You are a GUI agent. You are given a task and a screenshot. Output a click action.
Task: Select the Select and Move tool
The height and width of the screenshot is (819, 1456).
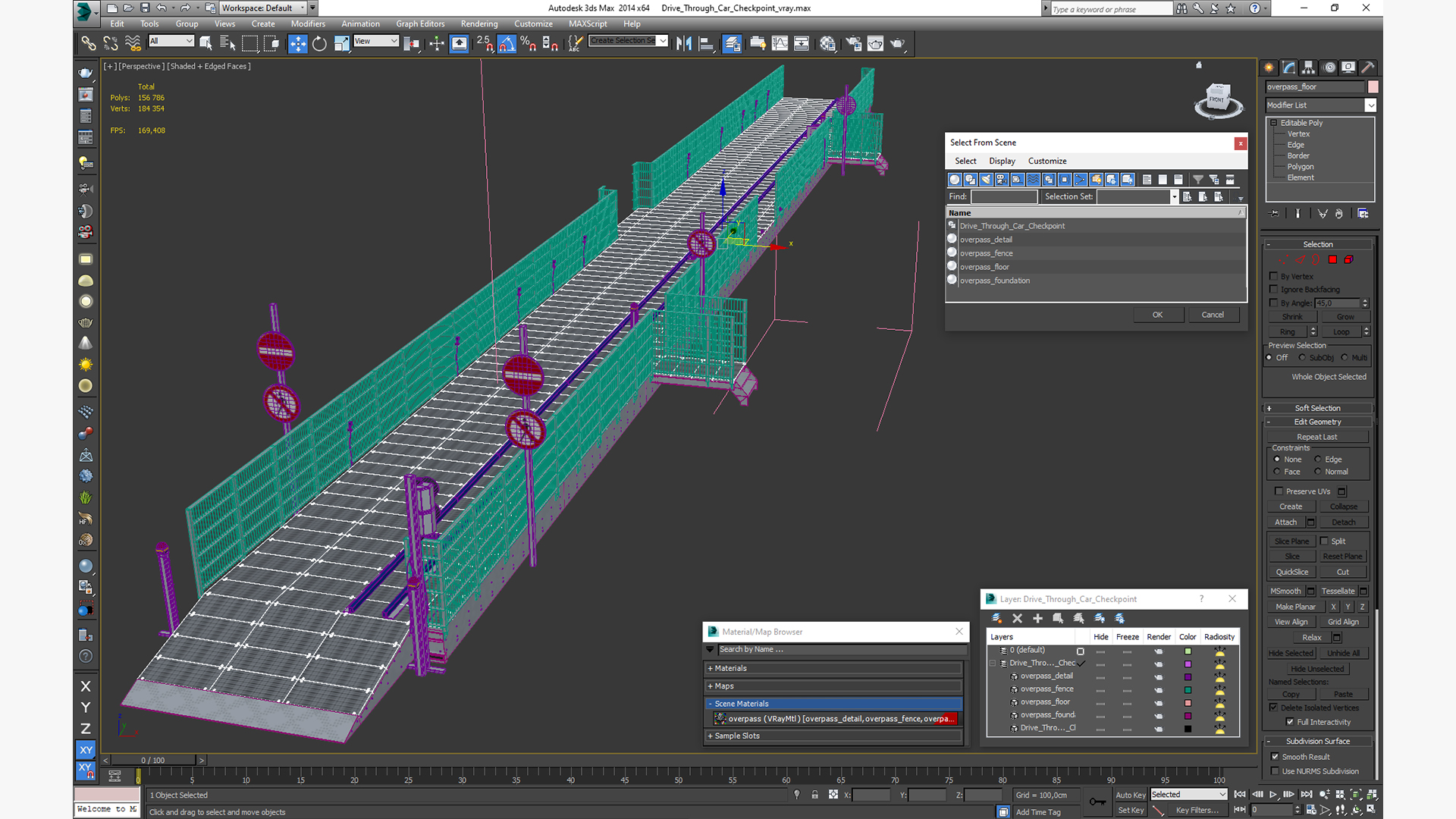[x=297, y=44]
